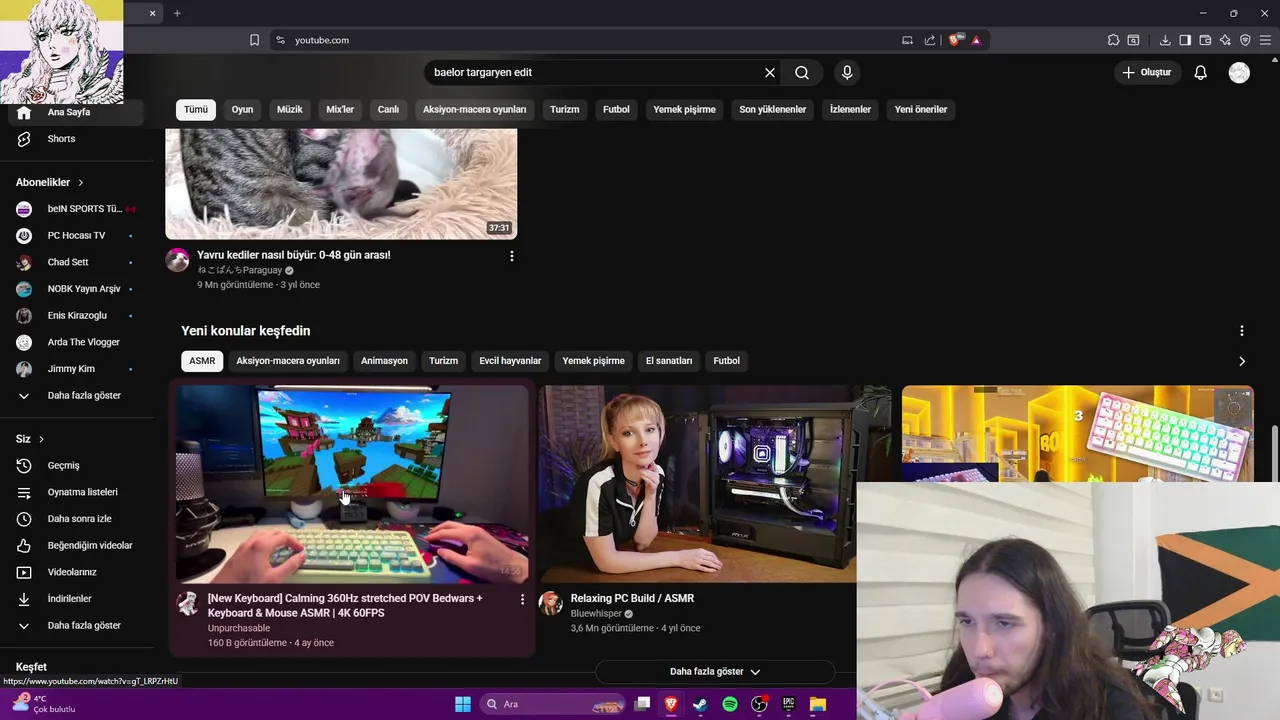This screenshot has width=1280, height=720.
Task: Open Chad Sett subscription channel
Action: pyautogui.click(x=76, y=262)
